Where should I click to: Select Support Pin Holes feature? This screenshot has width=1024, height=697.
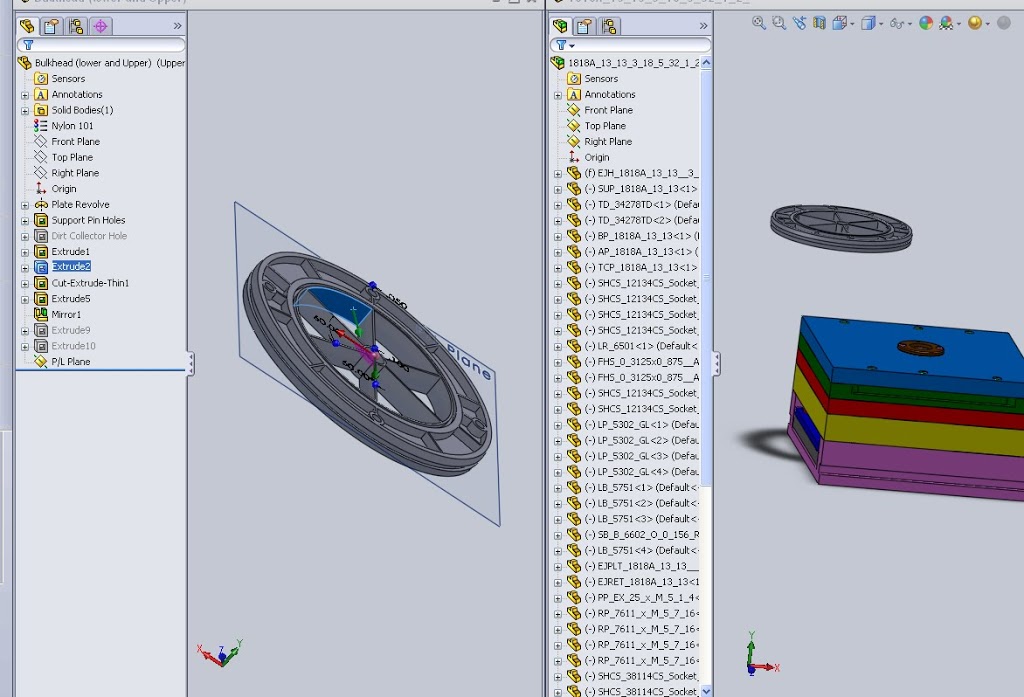[88, 220]
